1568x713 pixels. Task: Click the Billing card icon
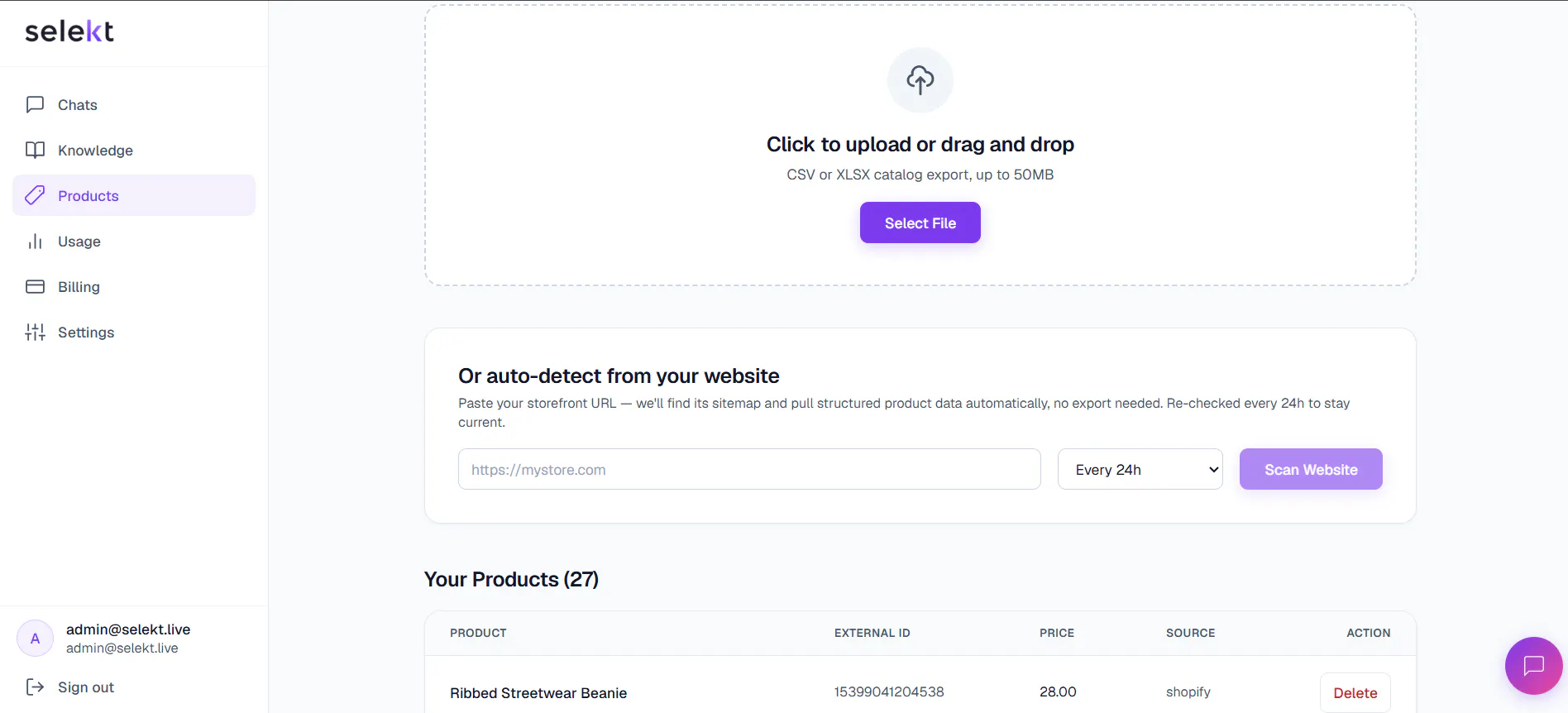35,286
